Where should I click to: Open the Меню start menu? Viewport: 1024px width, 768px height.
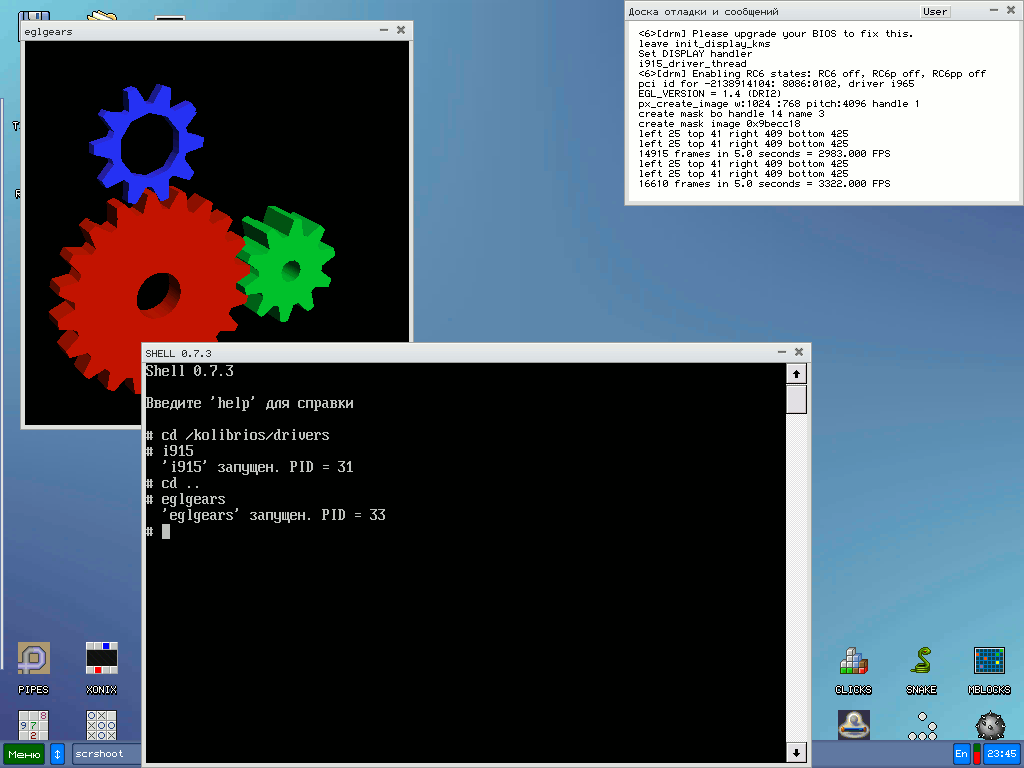click(x=24, y=754)
